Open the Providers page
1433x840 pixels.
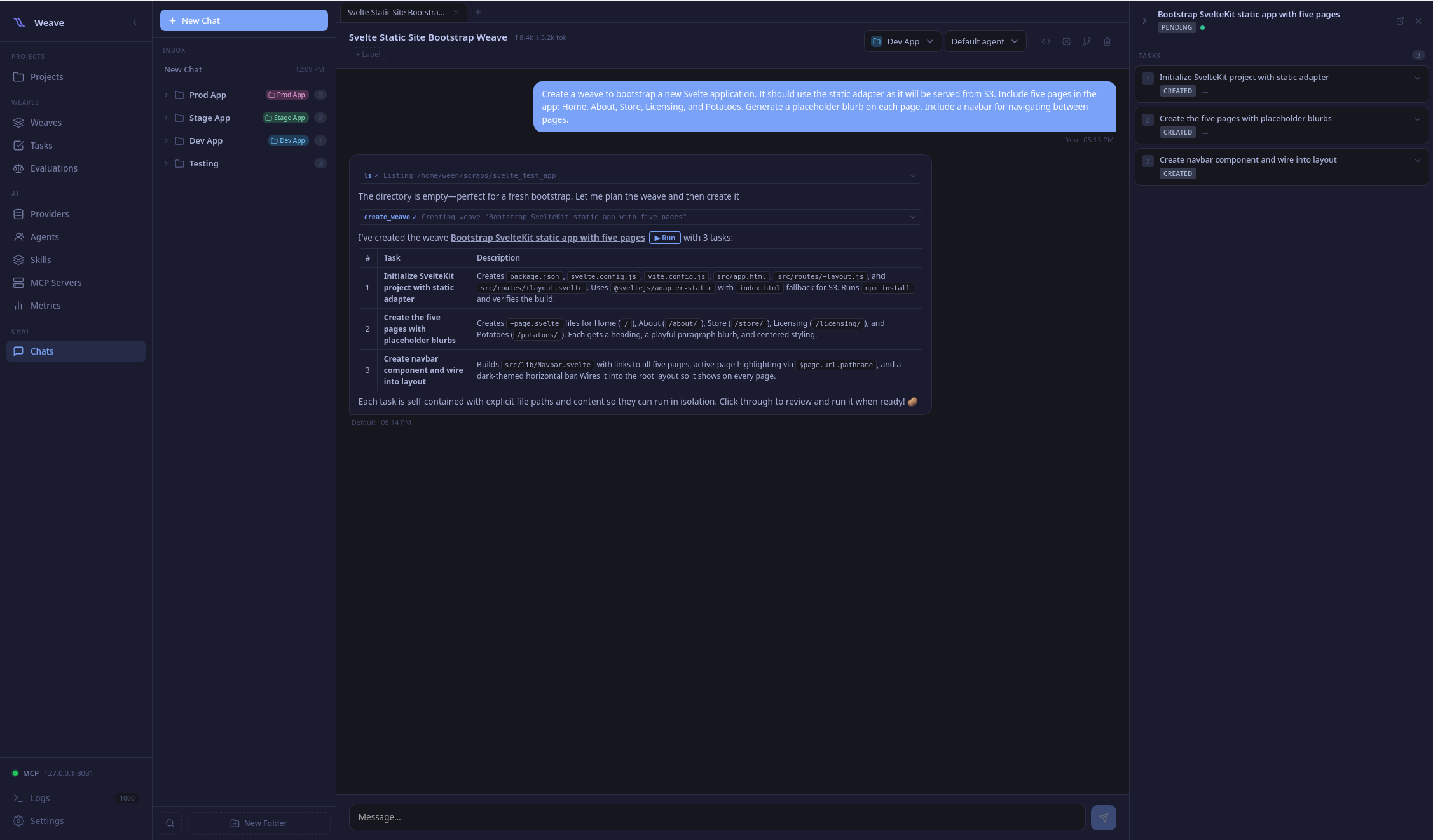tap(76, 214)
